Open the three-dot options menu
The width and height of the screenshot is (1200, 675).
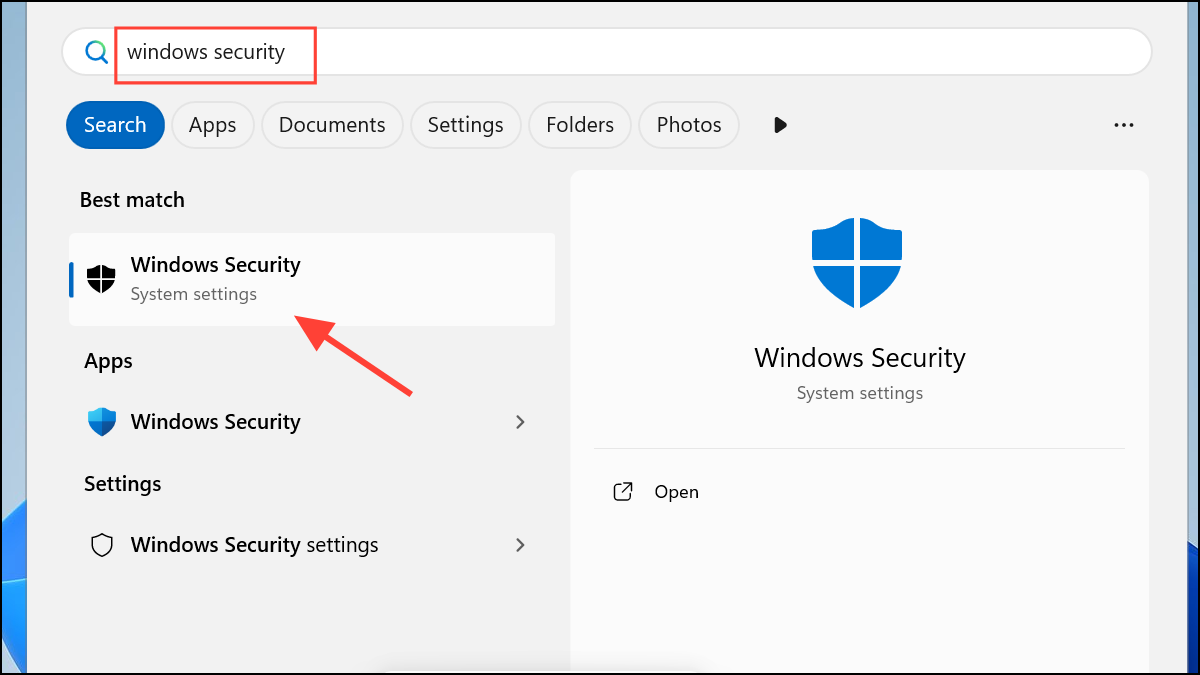[1124, 125]
